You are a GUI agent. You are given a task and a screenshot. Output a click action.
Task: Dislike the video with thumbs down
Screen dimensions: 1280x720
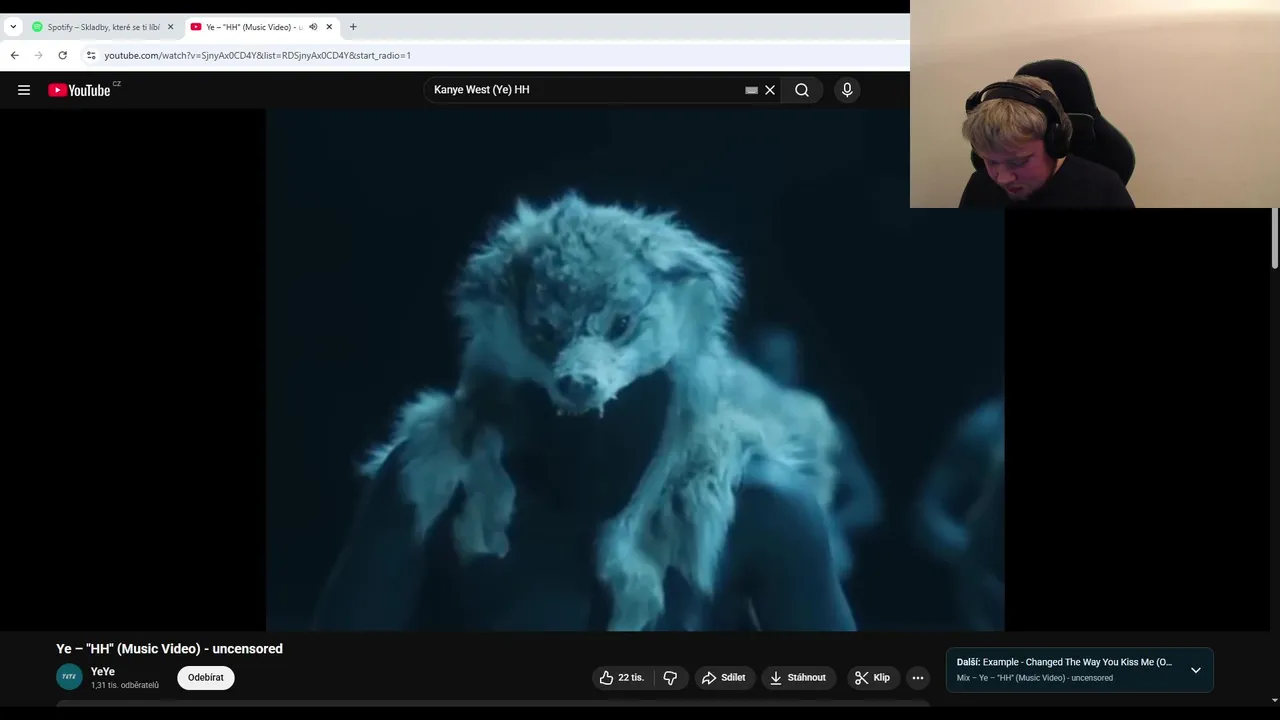pos(670,678)
